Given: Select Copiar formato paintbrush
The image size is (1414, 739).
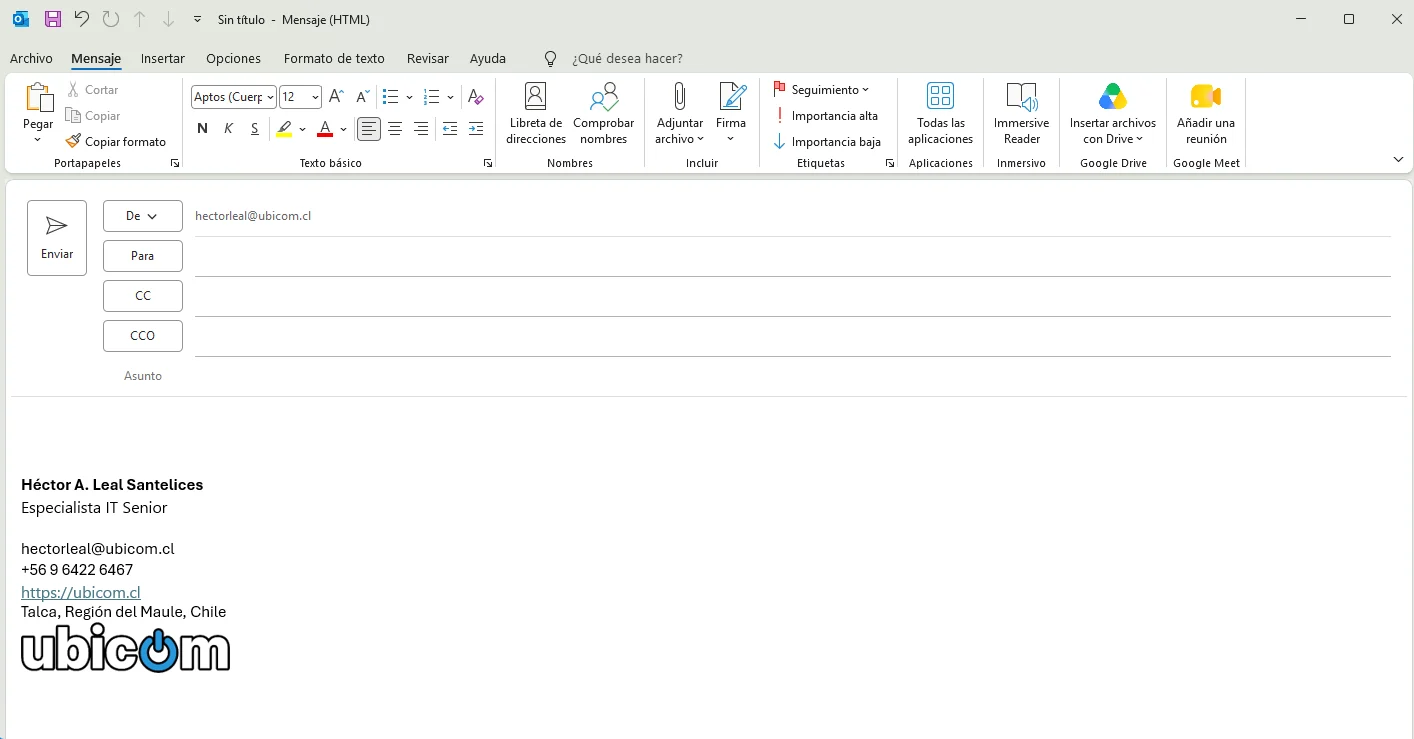Looking at the screenshot, I should pyautogui.click(x=116, y=142).
